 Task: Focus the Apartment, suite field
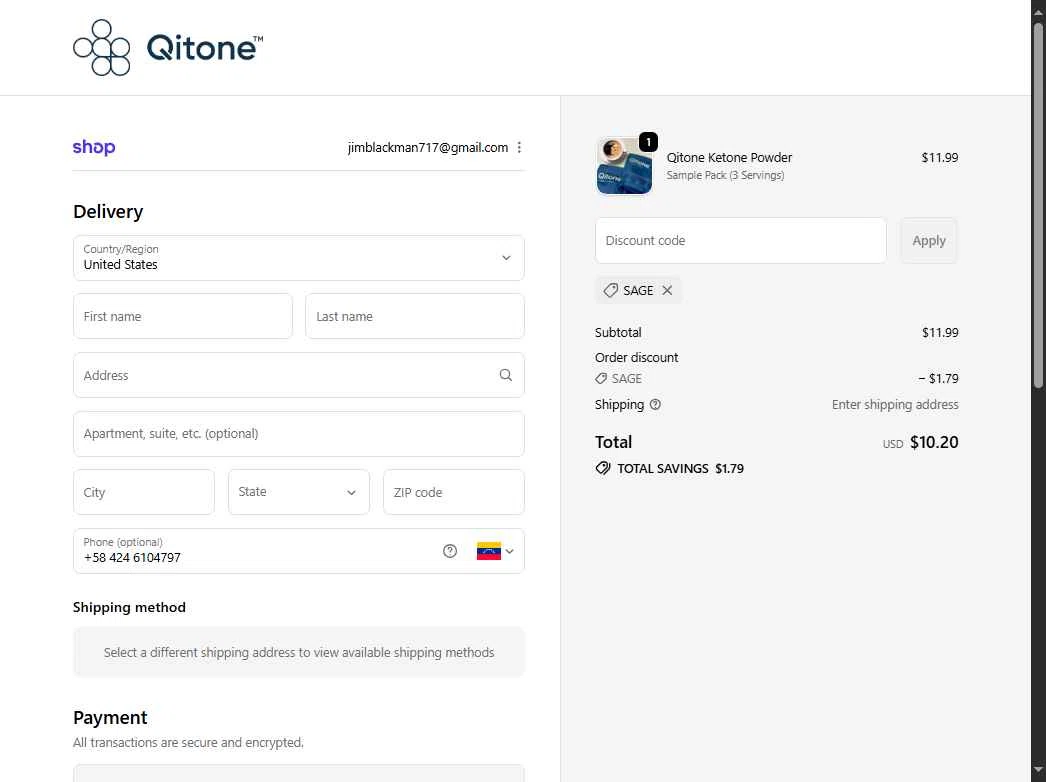point(299,434)
